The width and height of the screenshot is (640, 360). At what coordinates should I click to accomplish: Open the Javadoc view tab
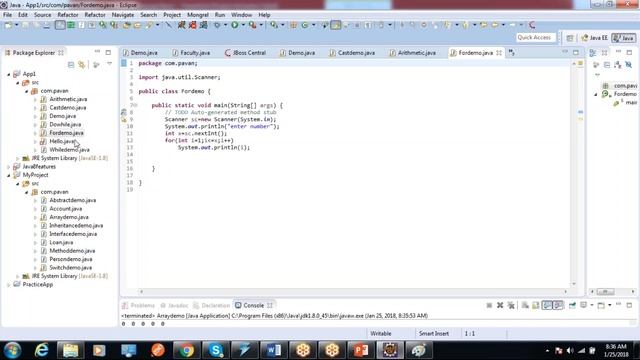tap(174, 305)
